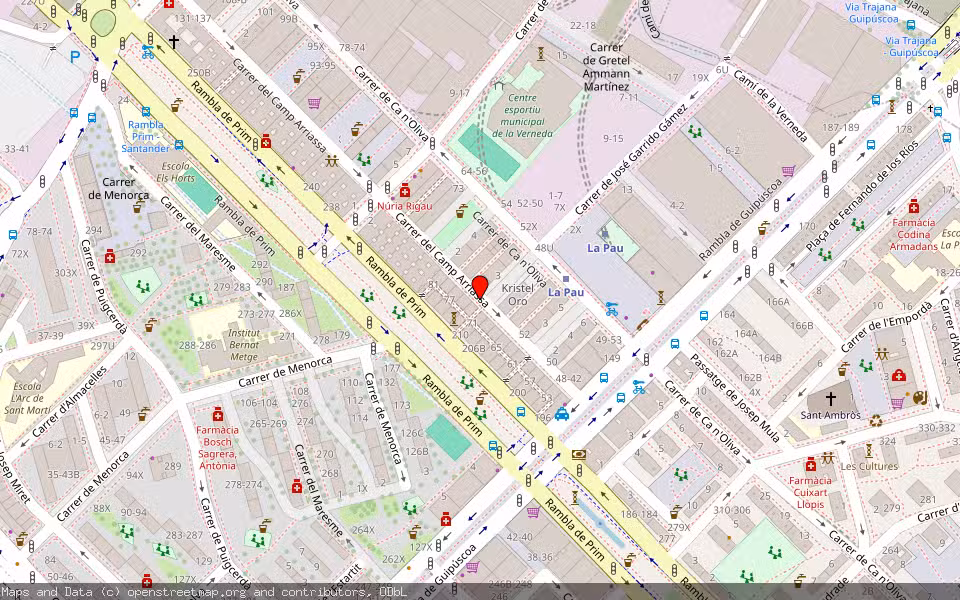960x600 pixels.
Task: Click house number "164B"
Action: point(770,358)
